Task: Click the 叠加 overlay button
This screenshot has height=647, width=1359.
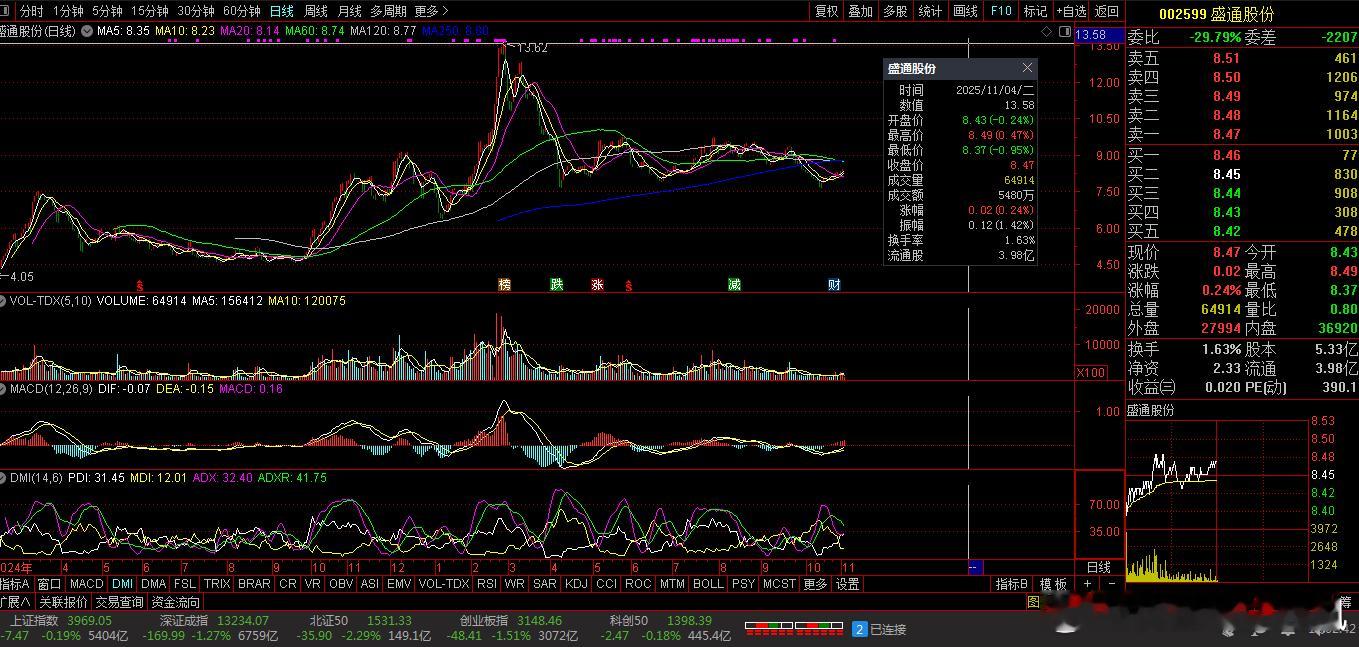Action: pyautogui.click(x=860, y=11)
